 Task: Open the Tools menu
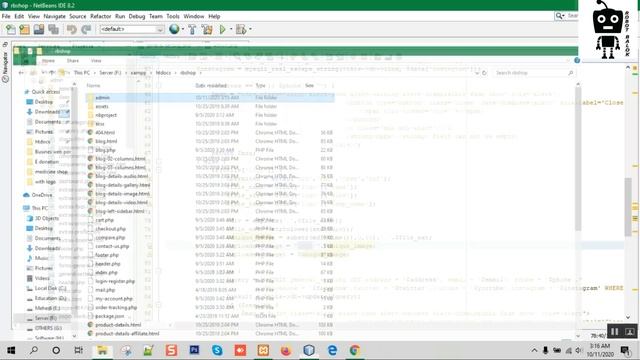pos(173,16)
